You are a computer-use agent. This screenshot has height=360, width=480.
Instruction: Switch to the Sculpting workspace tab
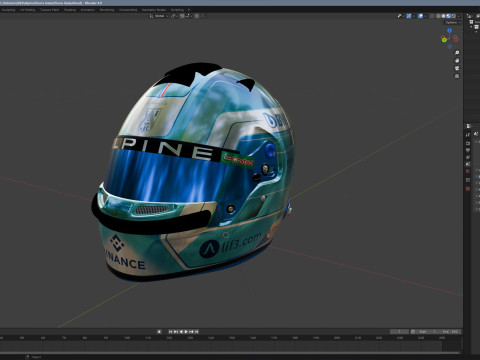point(9,10)
